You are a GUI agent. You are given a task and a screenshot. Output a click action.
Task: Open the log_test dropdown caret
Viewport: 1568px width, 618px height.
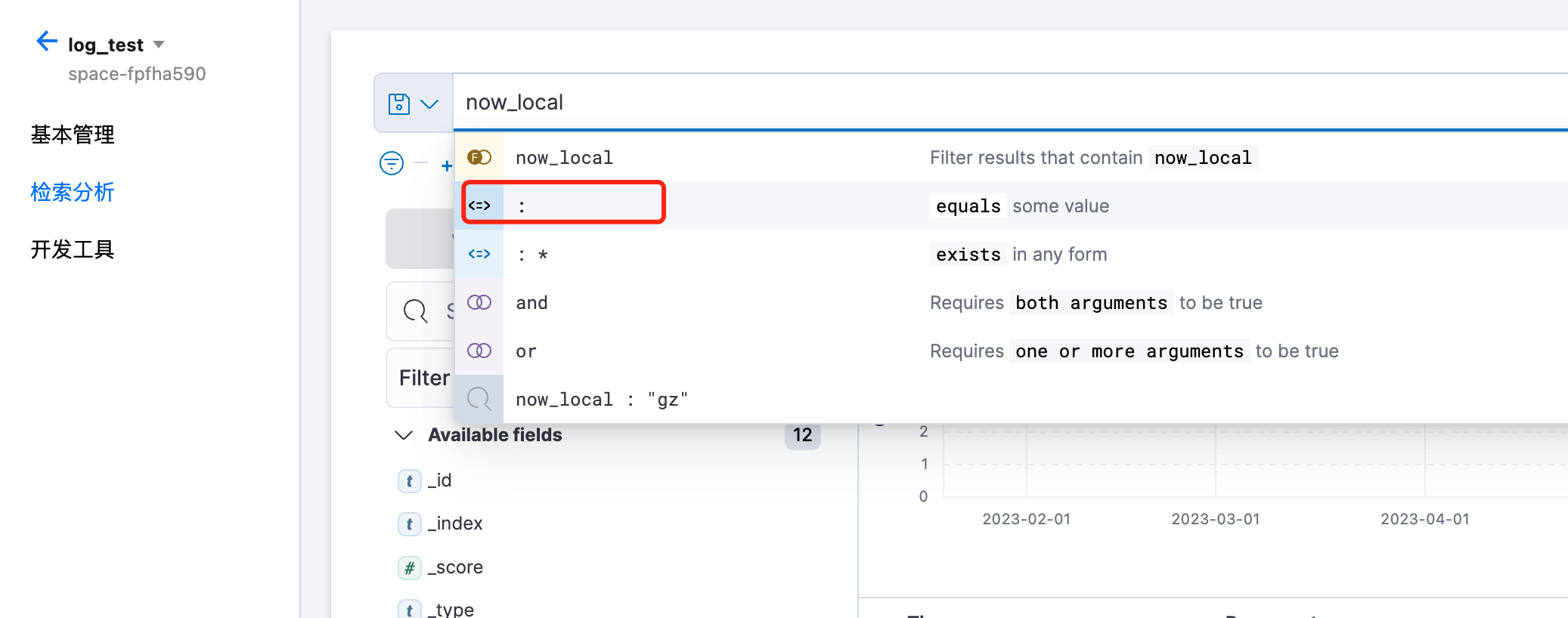(159, 45)
